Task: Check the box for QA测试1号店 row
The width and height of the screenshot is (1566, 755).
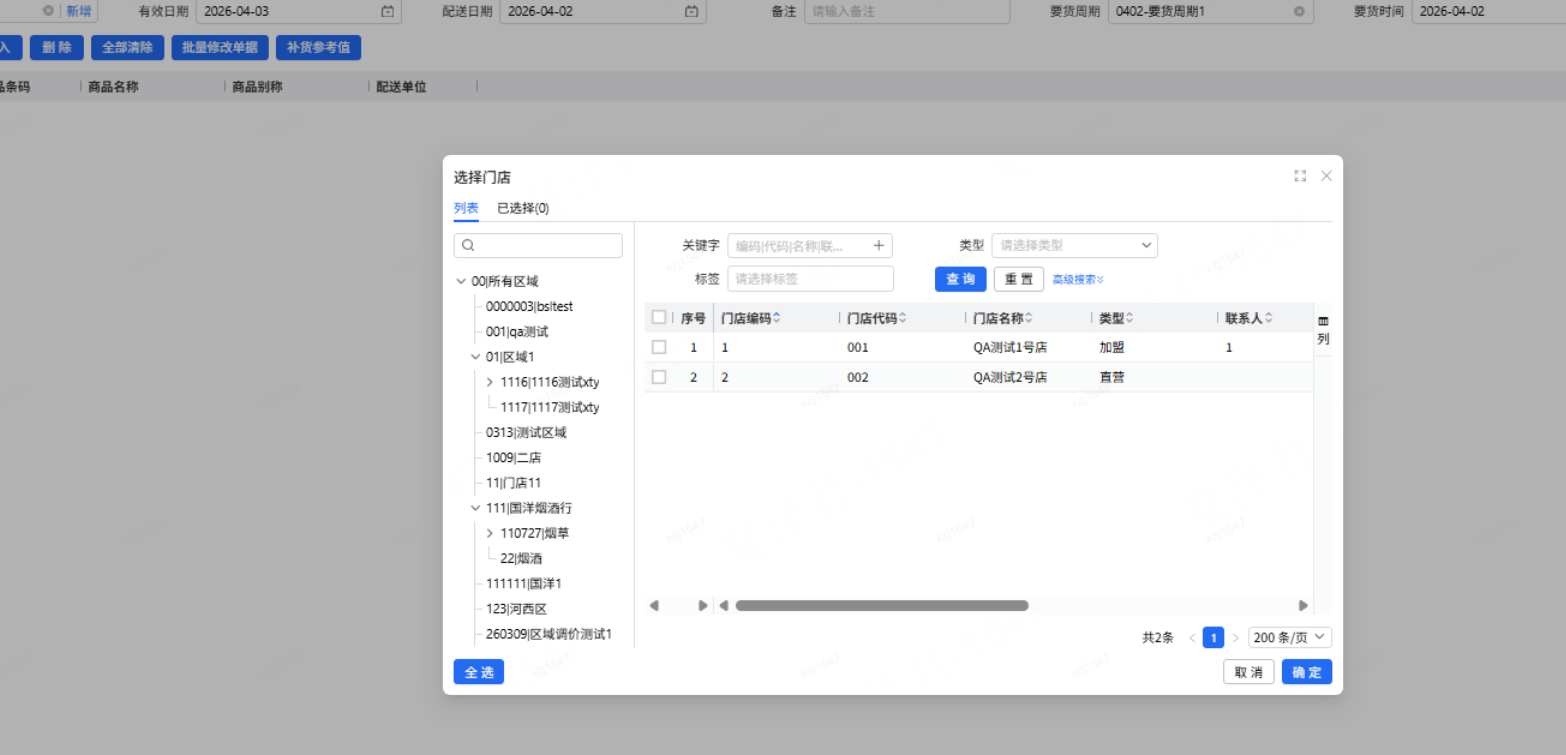Action: click(659, 347)
